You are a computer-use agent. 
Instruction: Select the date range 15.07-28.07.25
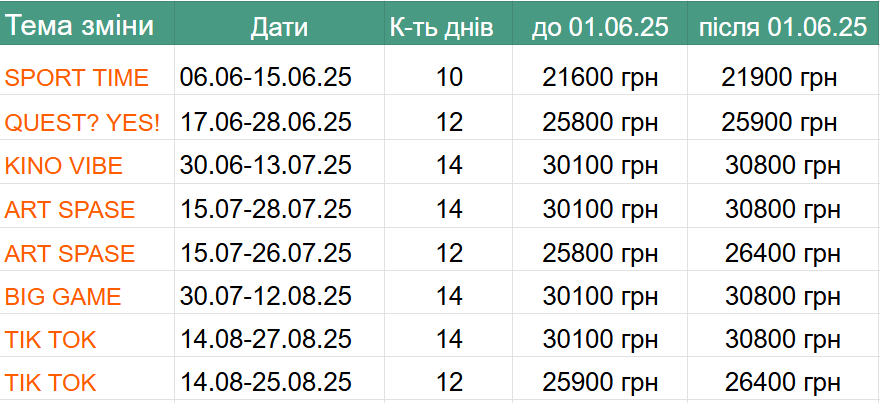266,210
